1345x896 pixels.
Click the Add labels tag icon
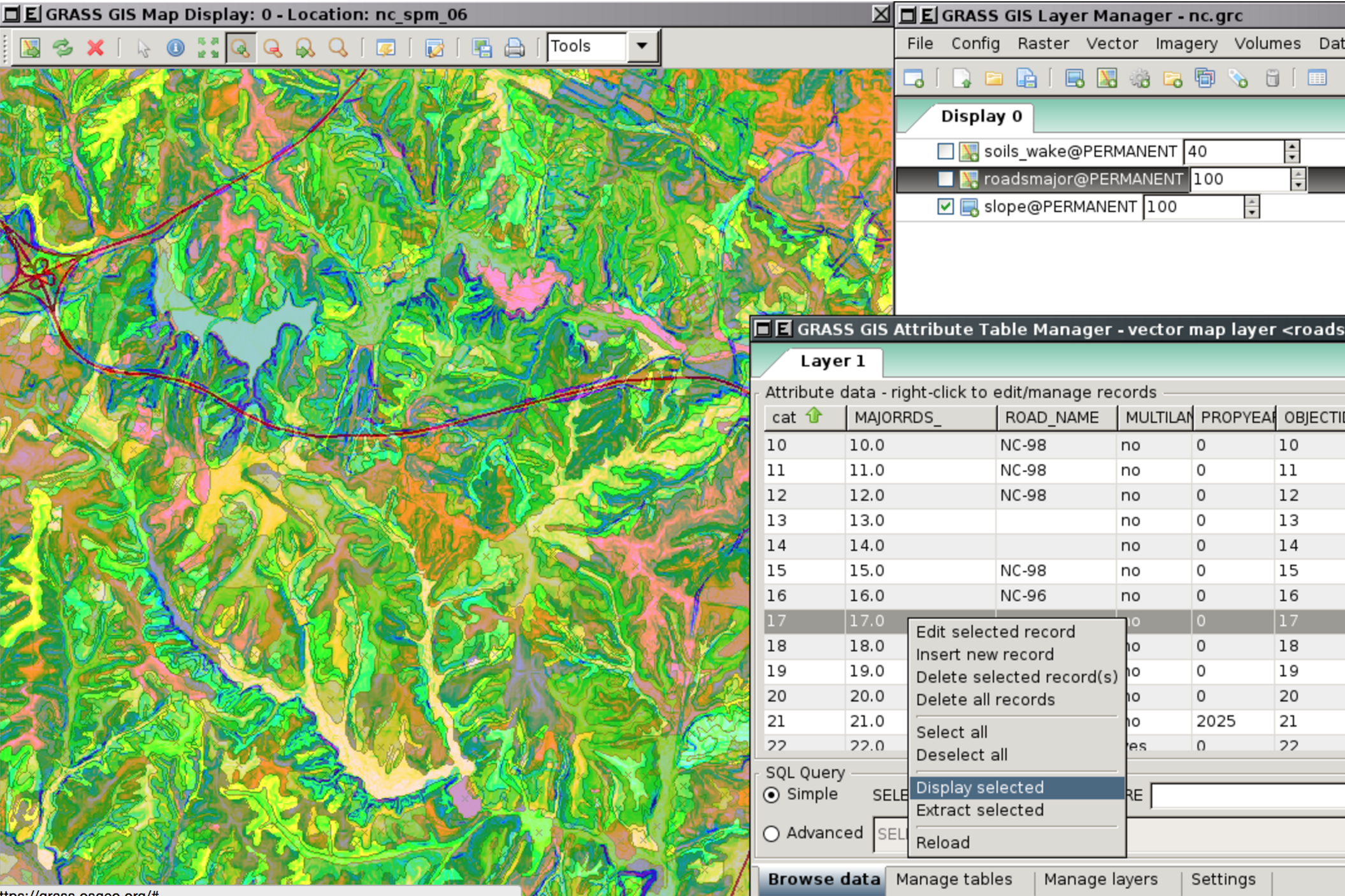pos(1238,78)
